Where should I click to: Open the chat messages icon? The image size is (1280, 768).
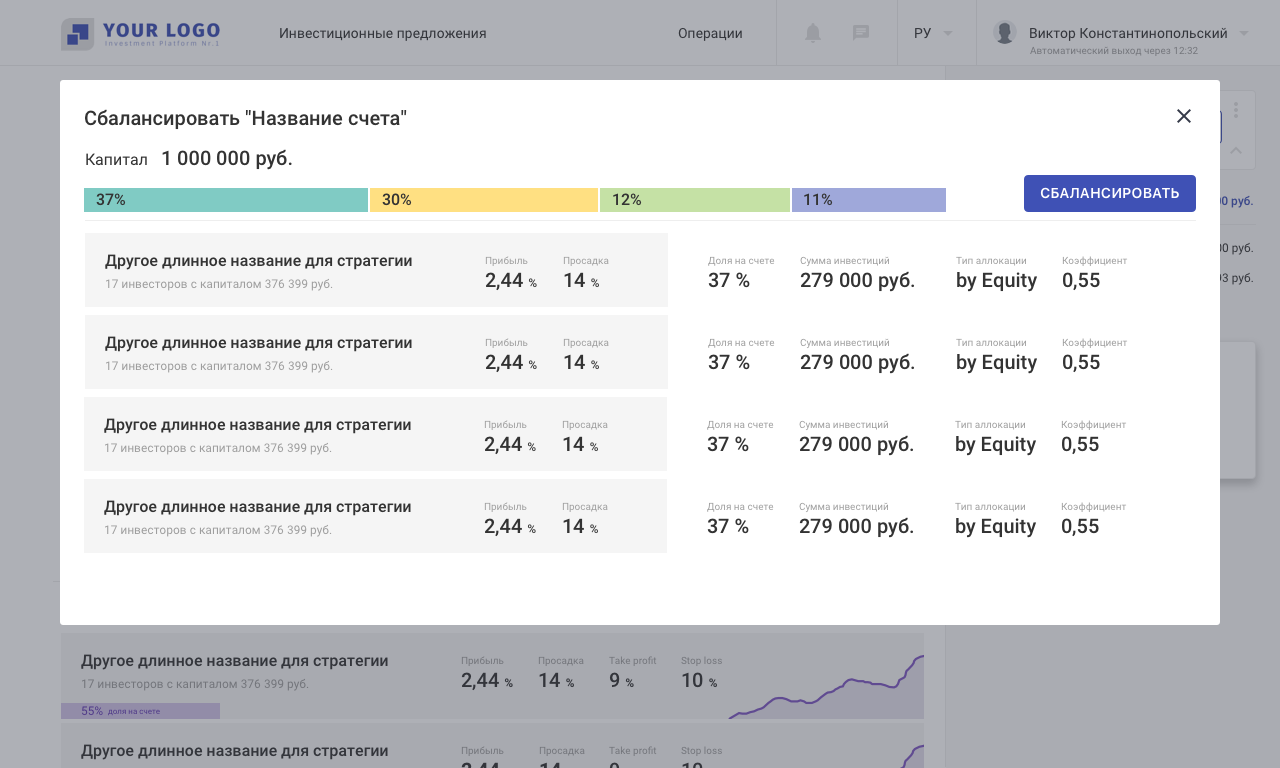click(x=860, y=33)
